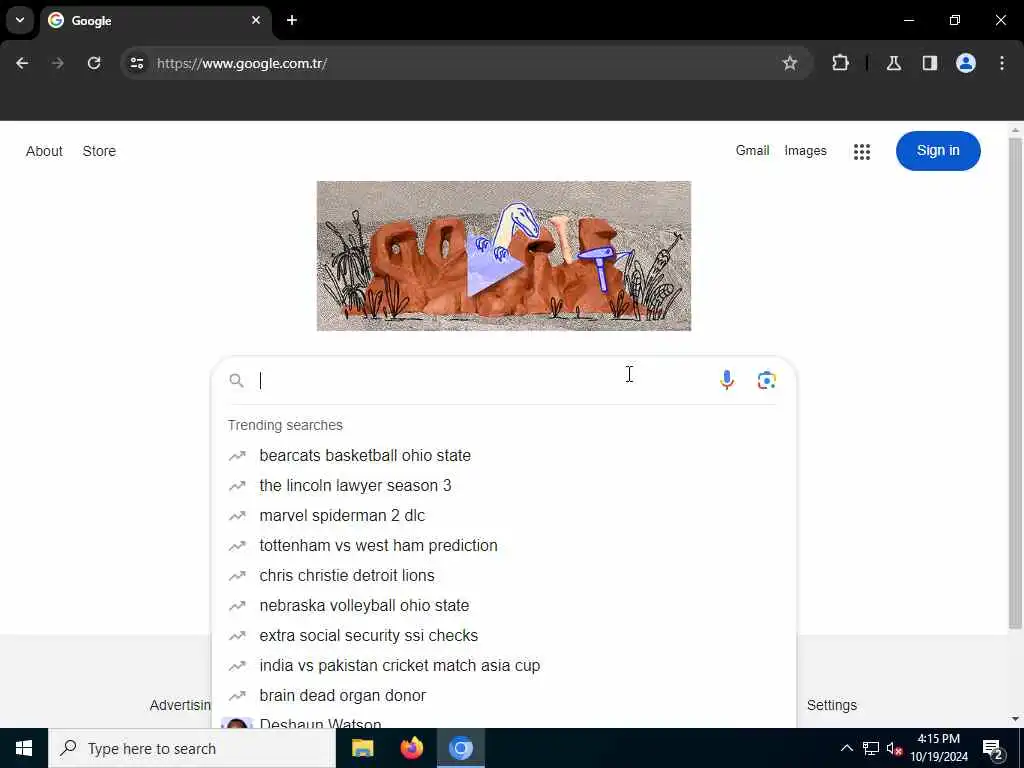
Task: Open the network status tray icon
Action: tap(871, 748)
